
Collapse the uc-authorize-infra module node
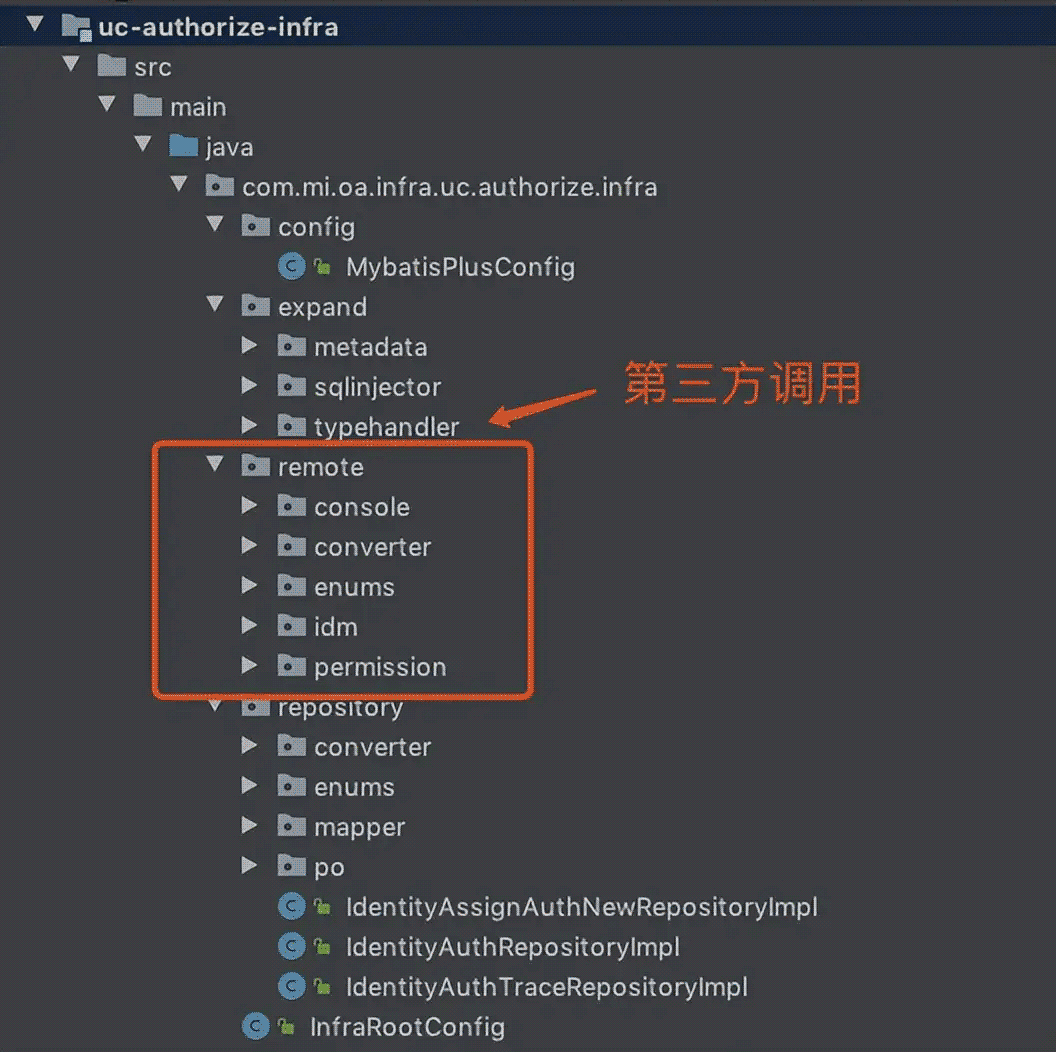coord(35,25)
